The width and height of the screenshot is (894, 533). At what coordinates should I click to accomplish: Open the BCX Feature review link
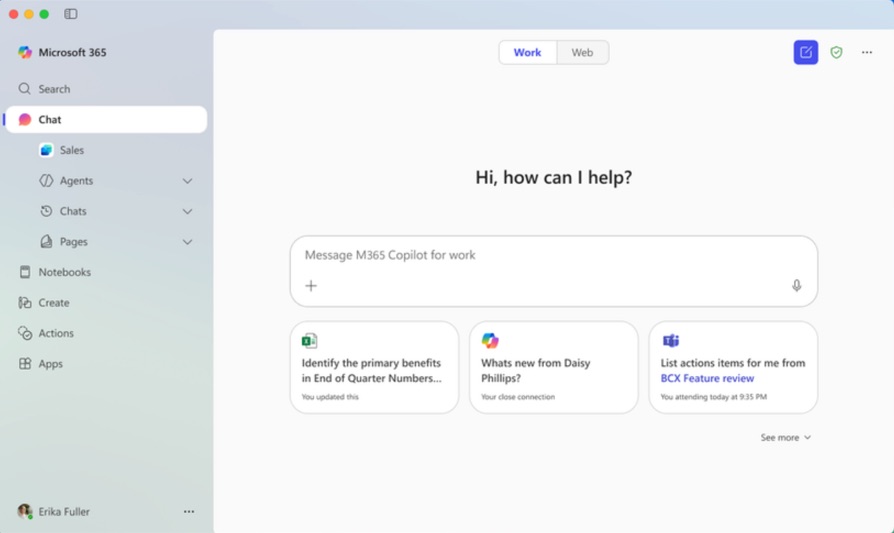coord(707,379)
